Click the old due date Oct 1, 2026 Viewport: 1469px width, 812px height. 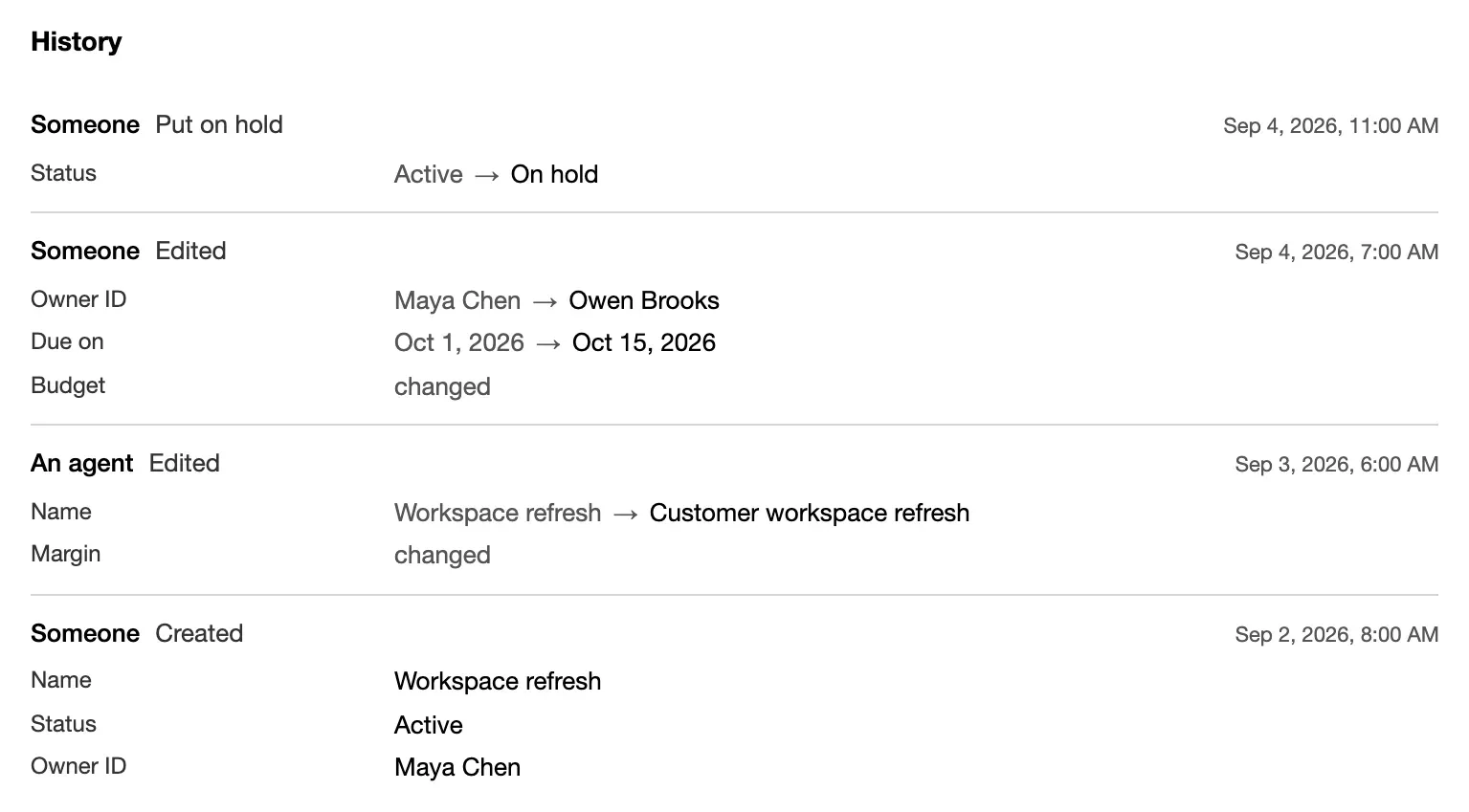point(459,342)
